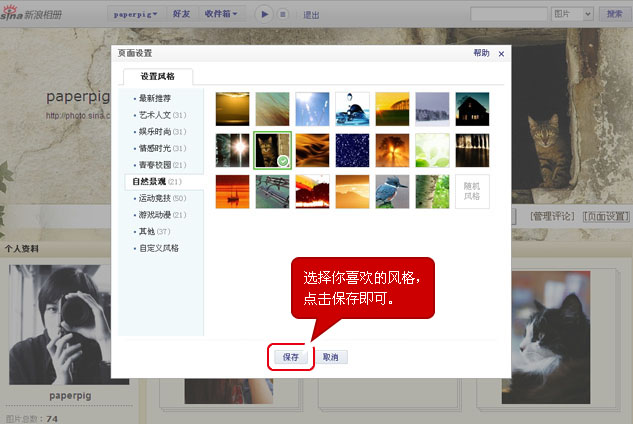Open the 好友 friends menu
This screenshot has height=424, width=633.
(181, 14)
